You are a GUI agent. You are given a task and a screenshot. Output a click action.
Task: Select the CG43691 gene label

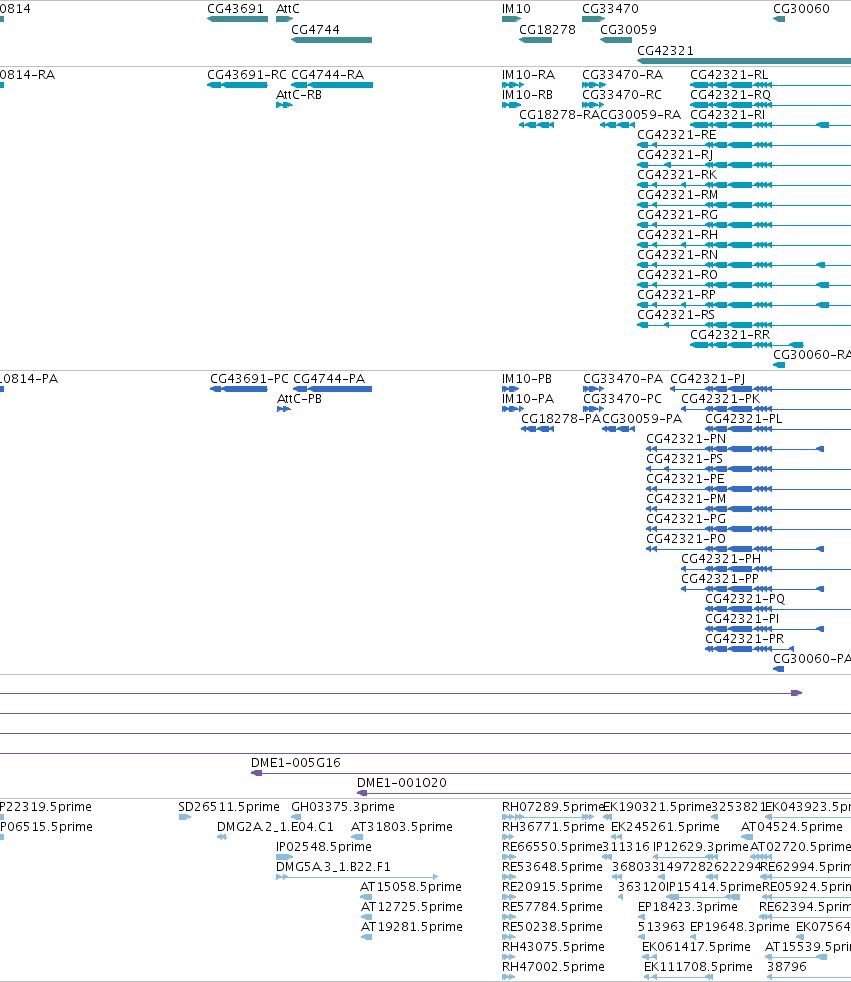(x=235, y=9)
